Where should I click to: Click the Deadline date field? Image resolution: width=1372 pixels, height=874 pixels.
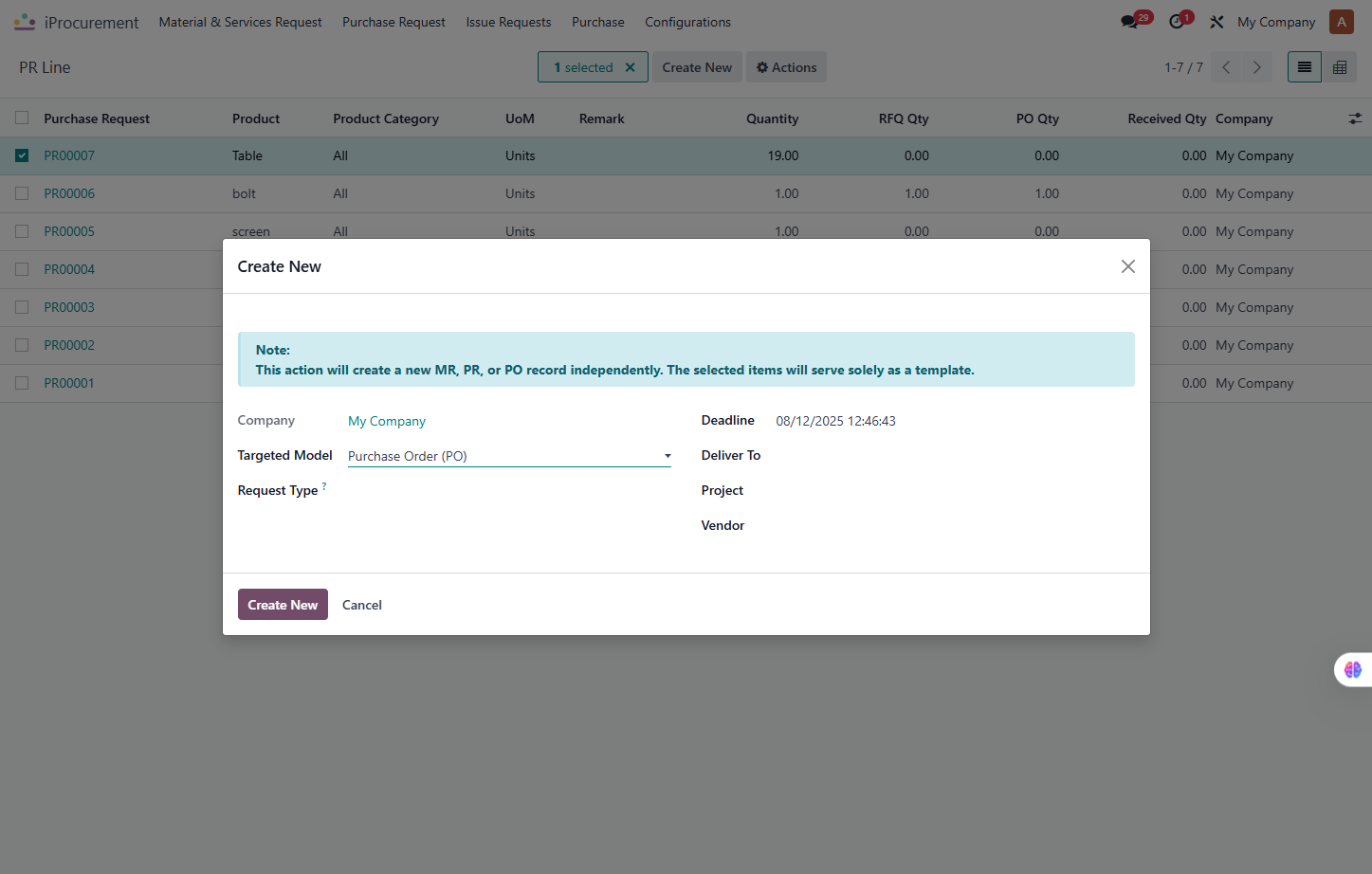pyautogui.click(x=955, y=421)
